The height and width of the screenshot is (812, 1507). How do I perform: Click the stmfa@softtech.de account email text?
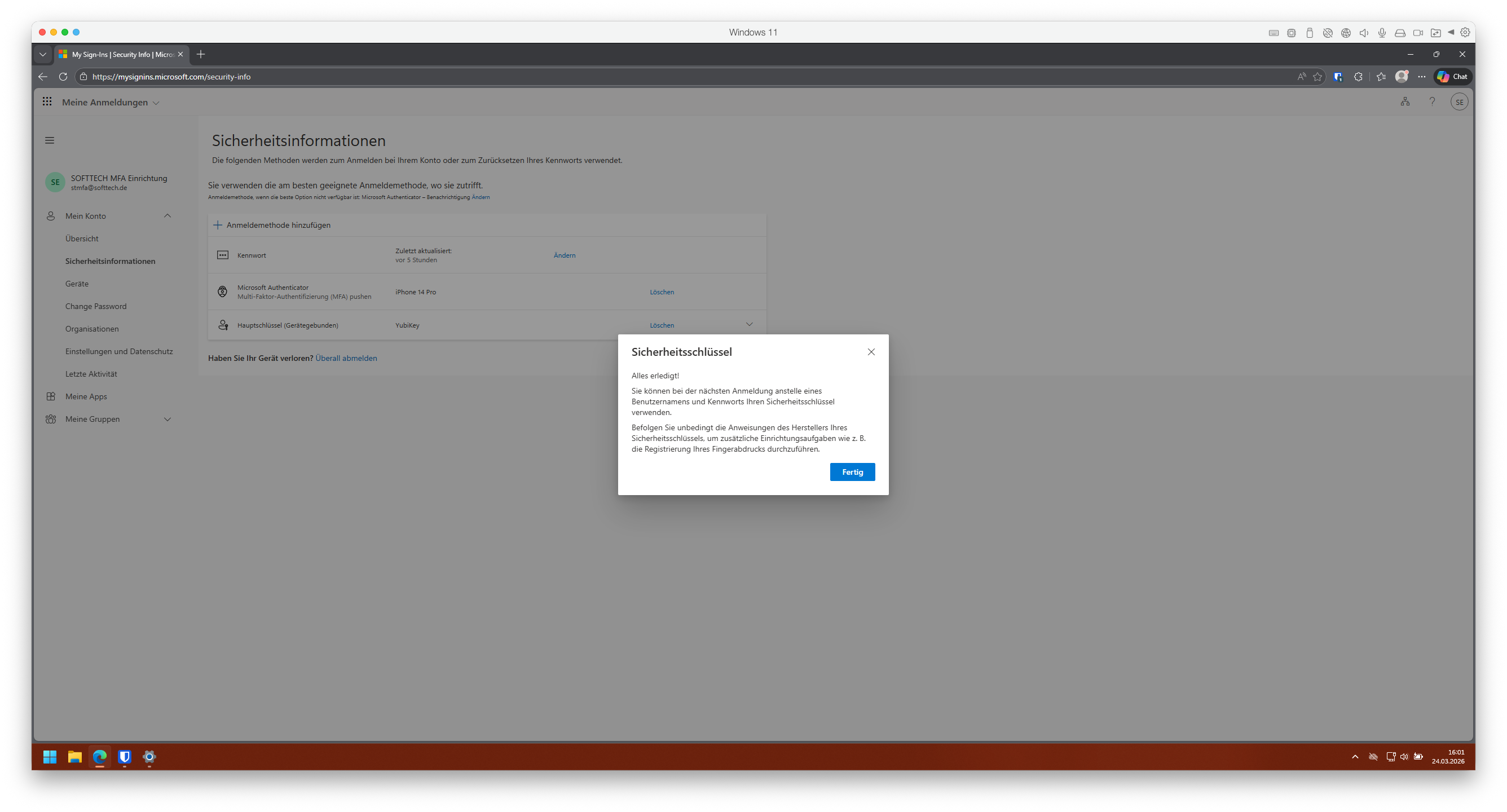coord(99,188)
